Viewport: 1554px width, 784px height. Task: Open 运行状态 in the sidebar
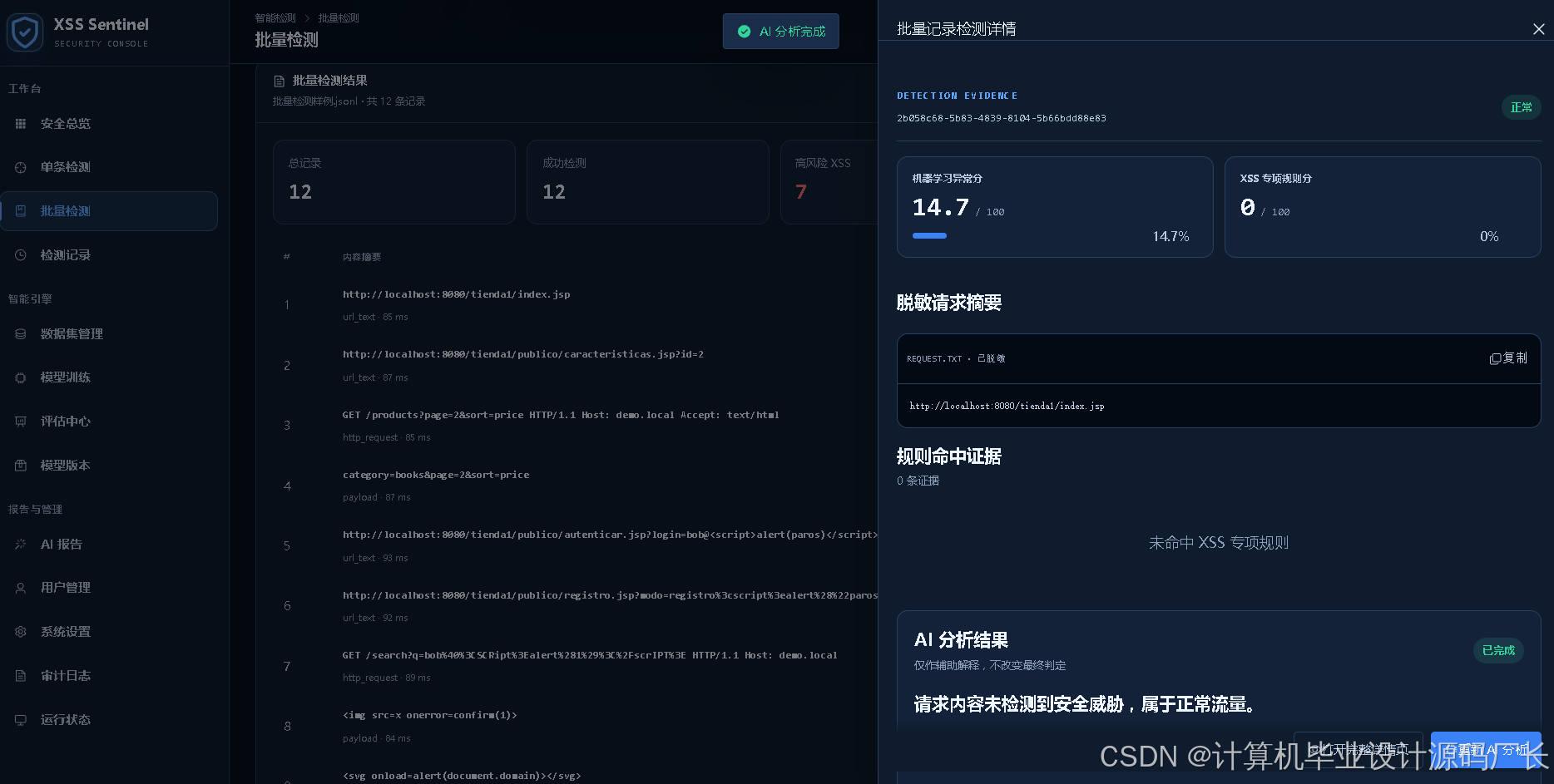point(109,720)
